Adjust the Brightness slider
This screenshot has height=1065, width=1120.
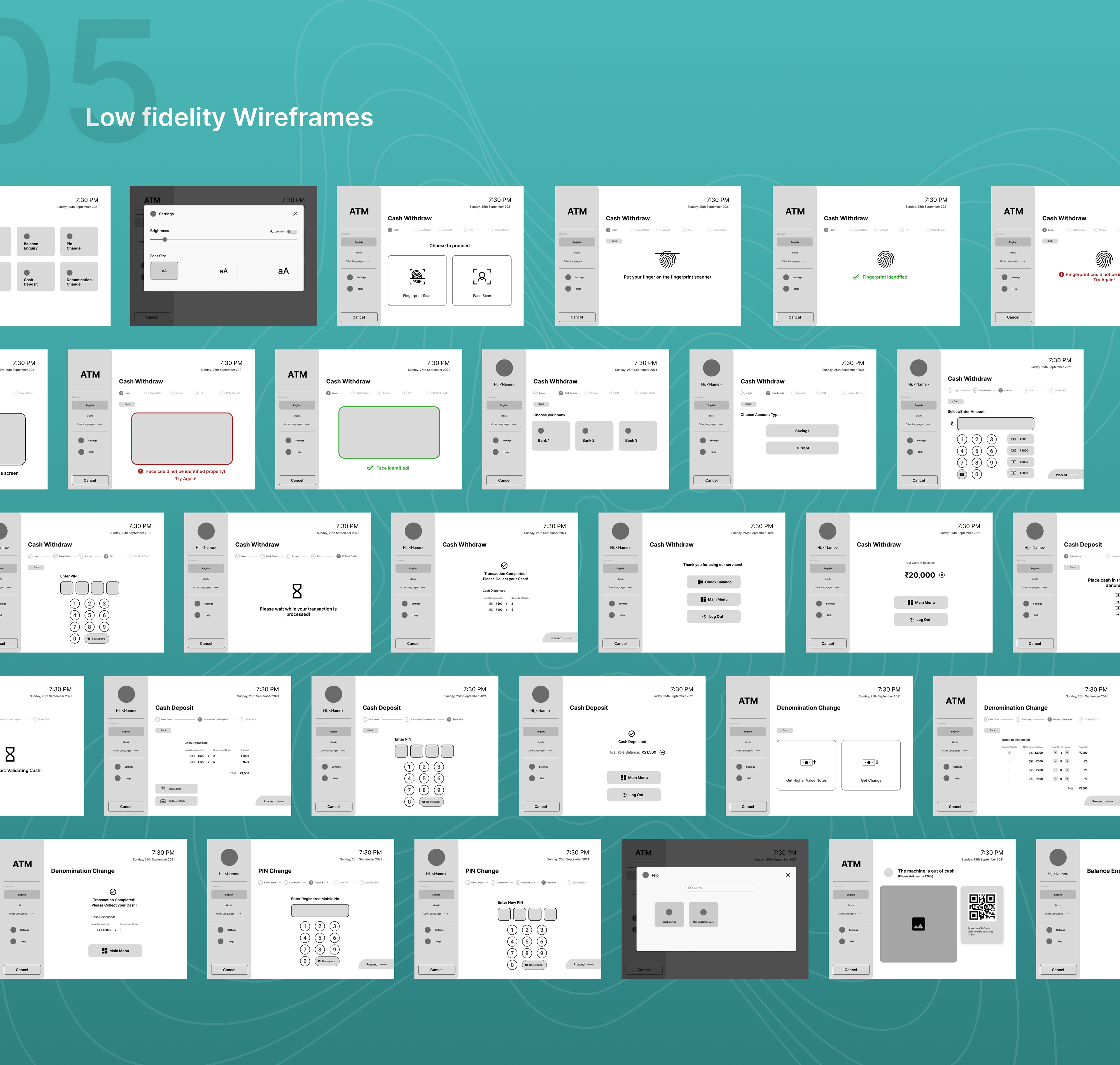(x=223, y=240)
